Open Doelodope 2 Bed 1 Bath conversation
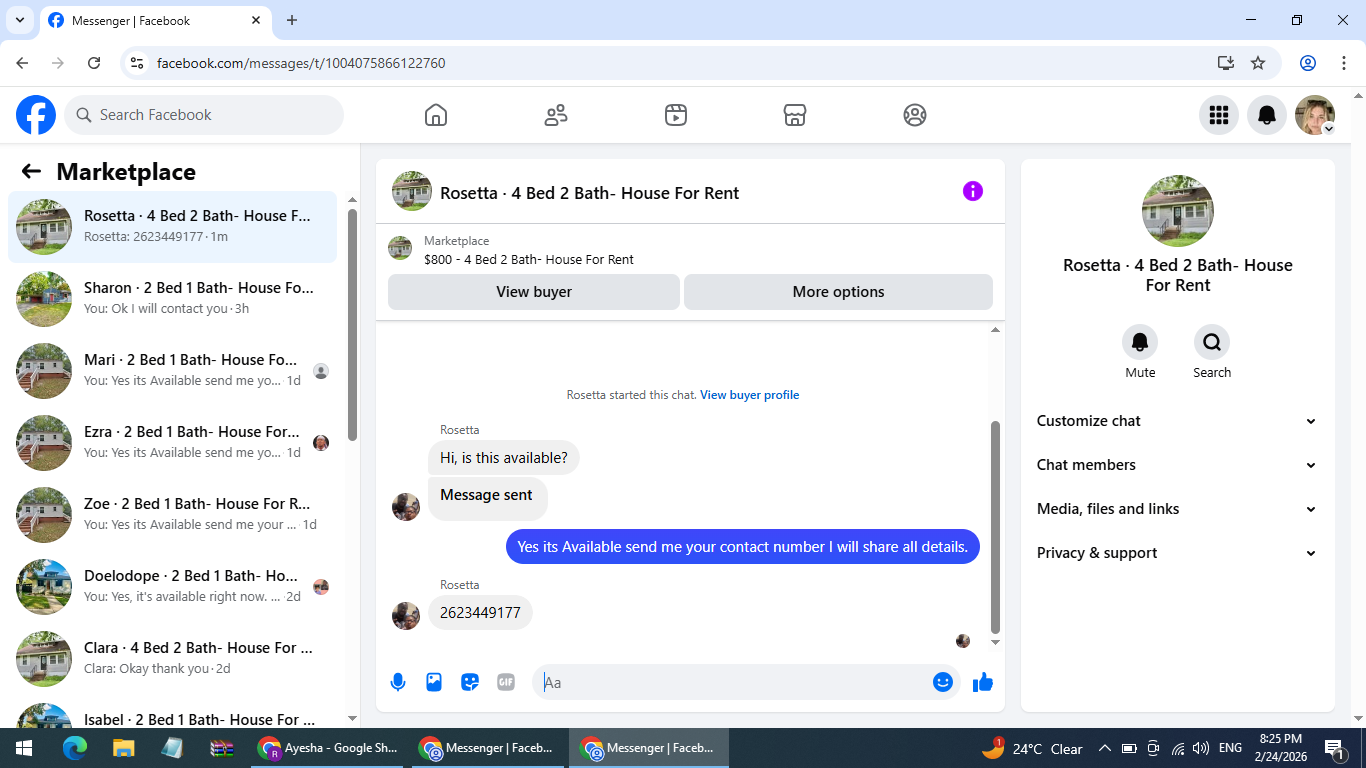 tap(172, 587)
